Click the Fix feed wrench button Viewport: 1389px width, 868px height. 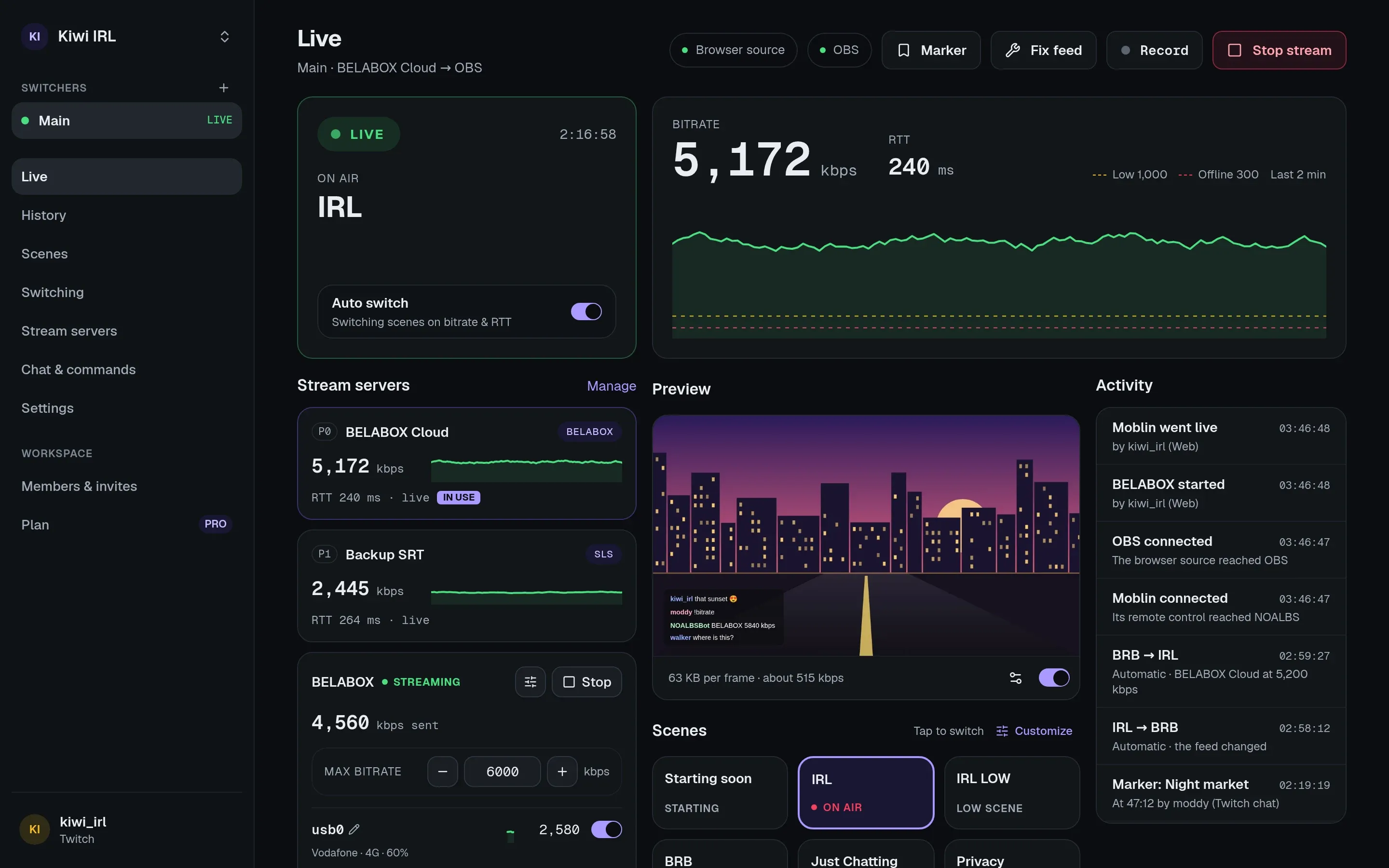tap(1044, 50)
